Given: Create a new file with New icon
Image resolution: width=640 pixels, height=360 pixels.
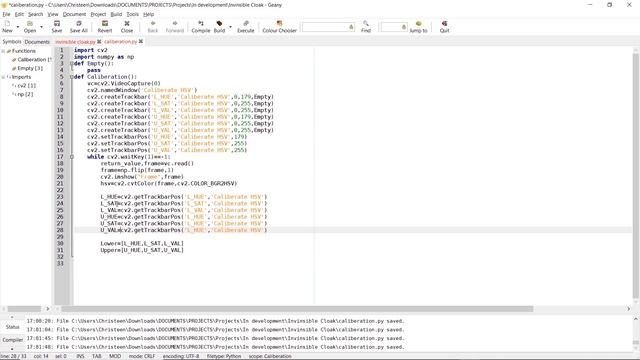Looking at the screenshot, I should click(7, 27).
